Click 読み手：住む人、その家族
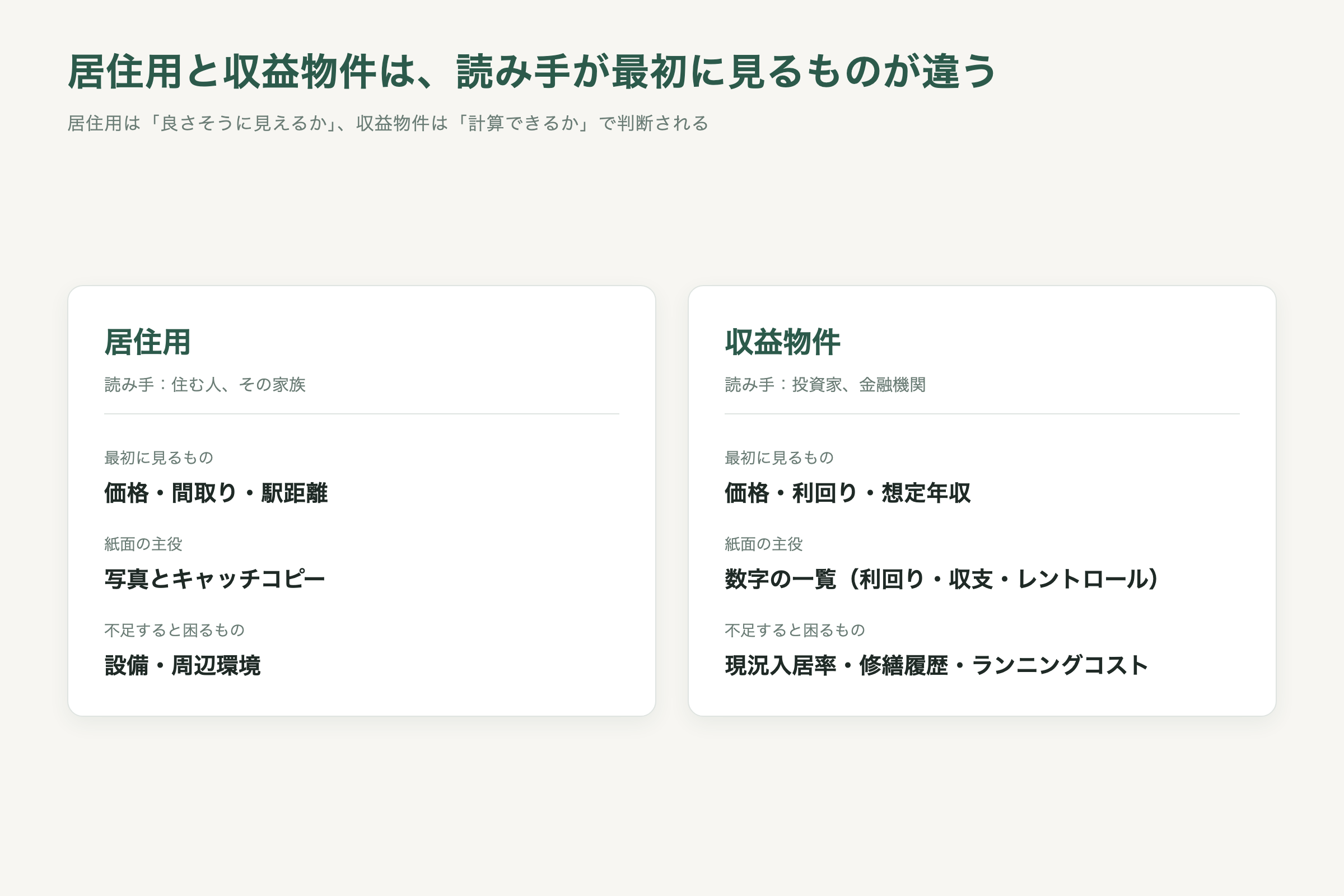This screenshot has height=896, width=1344. [204, 385]
